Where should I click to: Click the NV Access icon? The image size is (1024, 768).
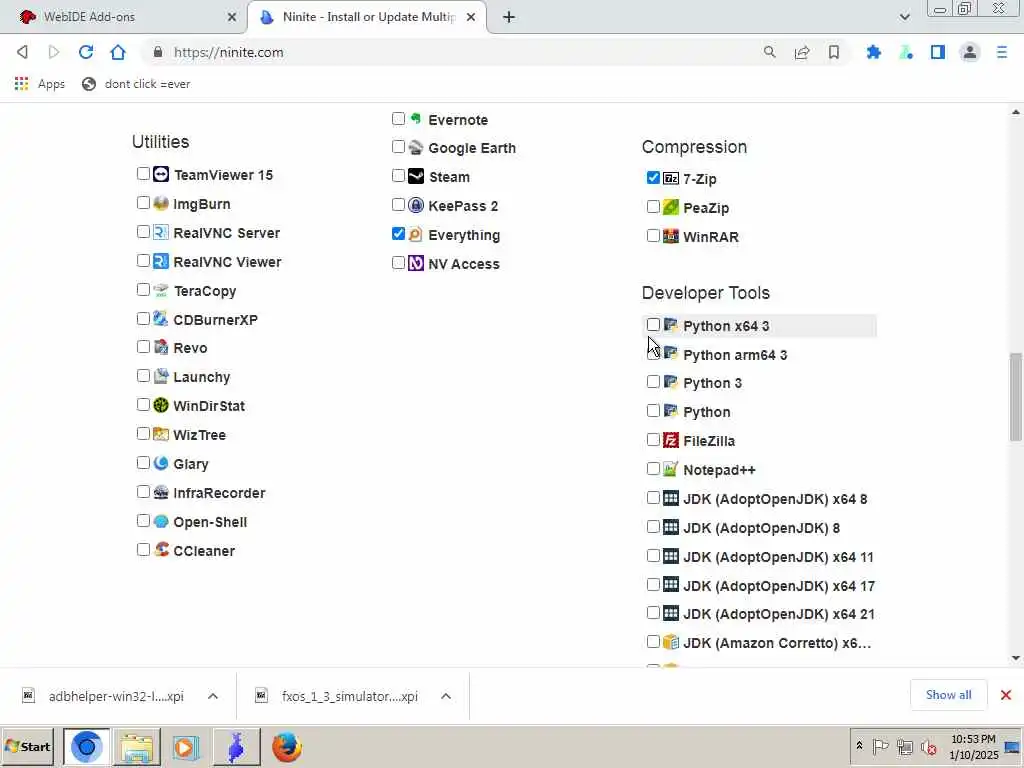(416, 263)
